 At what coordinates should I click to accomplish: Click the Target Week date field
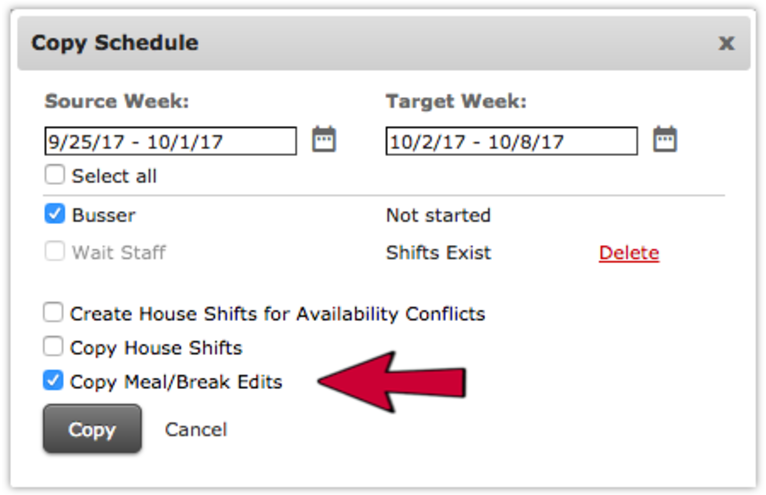point(511,141)
